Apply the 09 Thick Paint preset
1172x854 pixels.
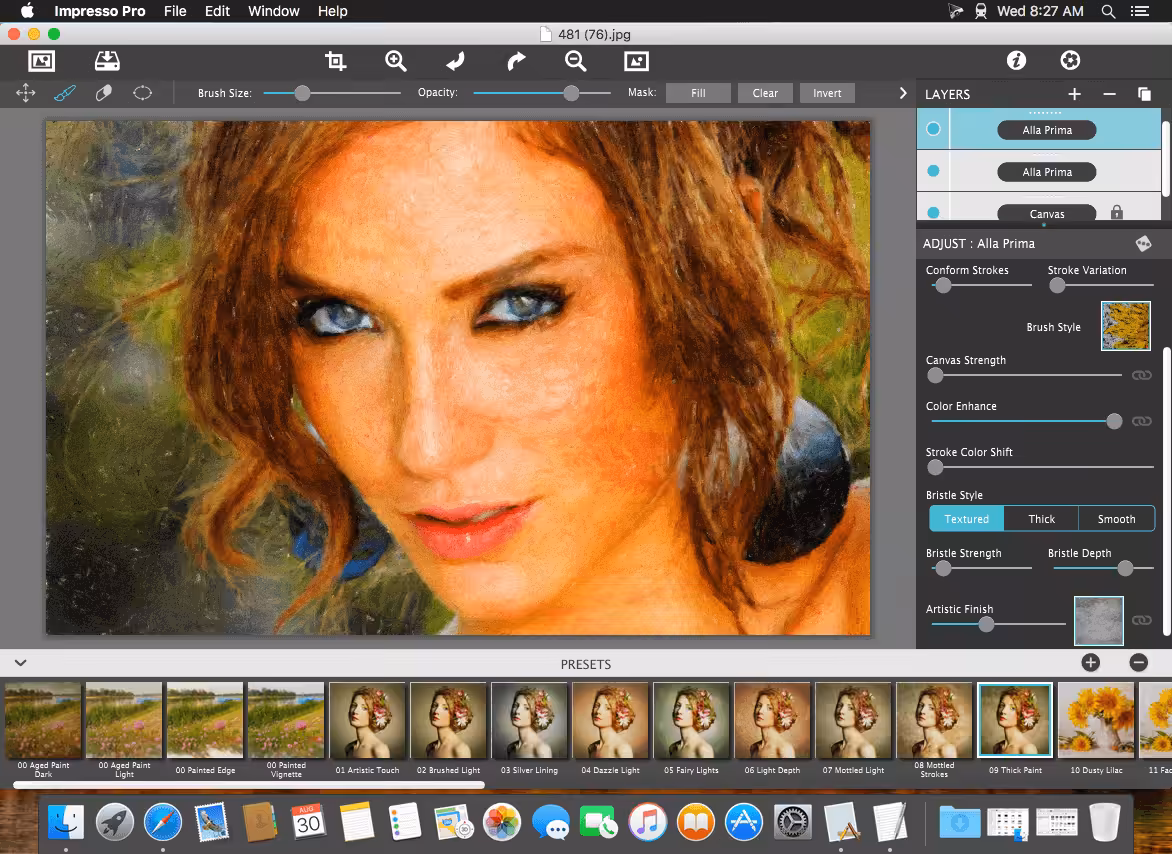pyautogui.click(x=1015, y=720)
